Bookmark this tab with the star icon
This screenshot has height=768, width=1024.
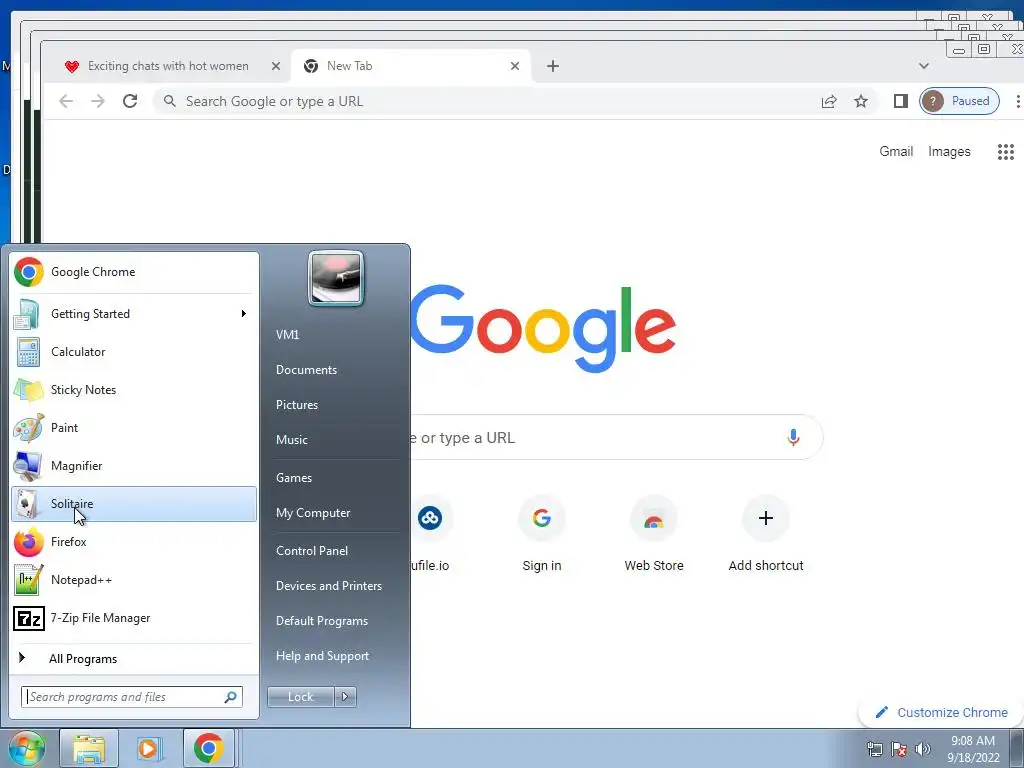[x=861, y=101]
